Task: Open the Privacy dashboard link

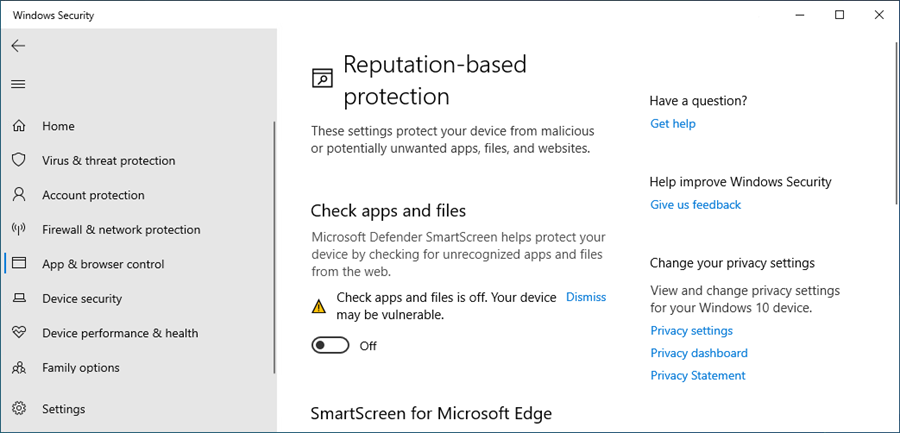Action: point(698,353)
